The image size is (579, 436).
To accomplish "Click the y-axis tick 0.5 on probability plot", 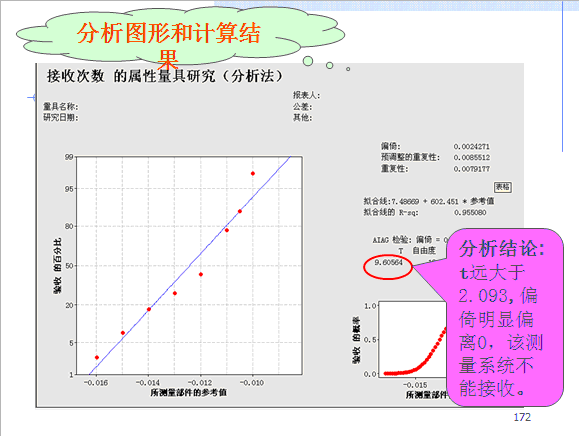I will [x=370, y=340].
